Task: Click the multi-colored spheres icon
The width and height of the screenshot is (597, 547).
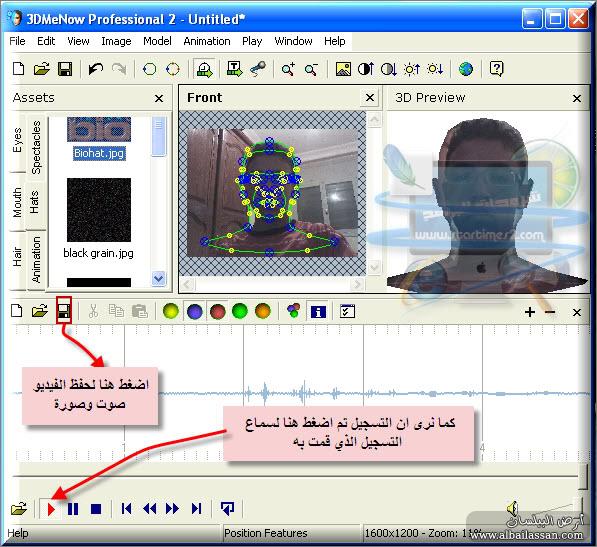Action: (x=293, y=311)
